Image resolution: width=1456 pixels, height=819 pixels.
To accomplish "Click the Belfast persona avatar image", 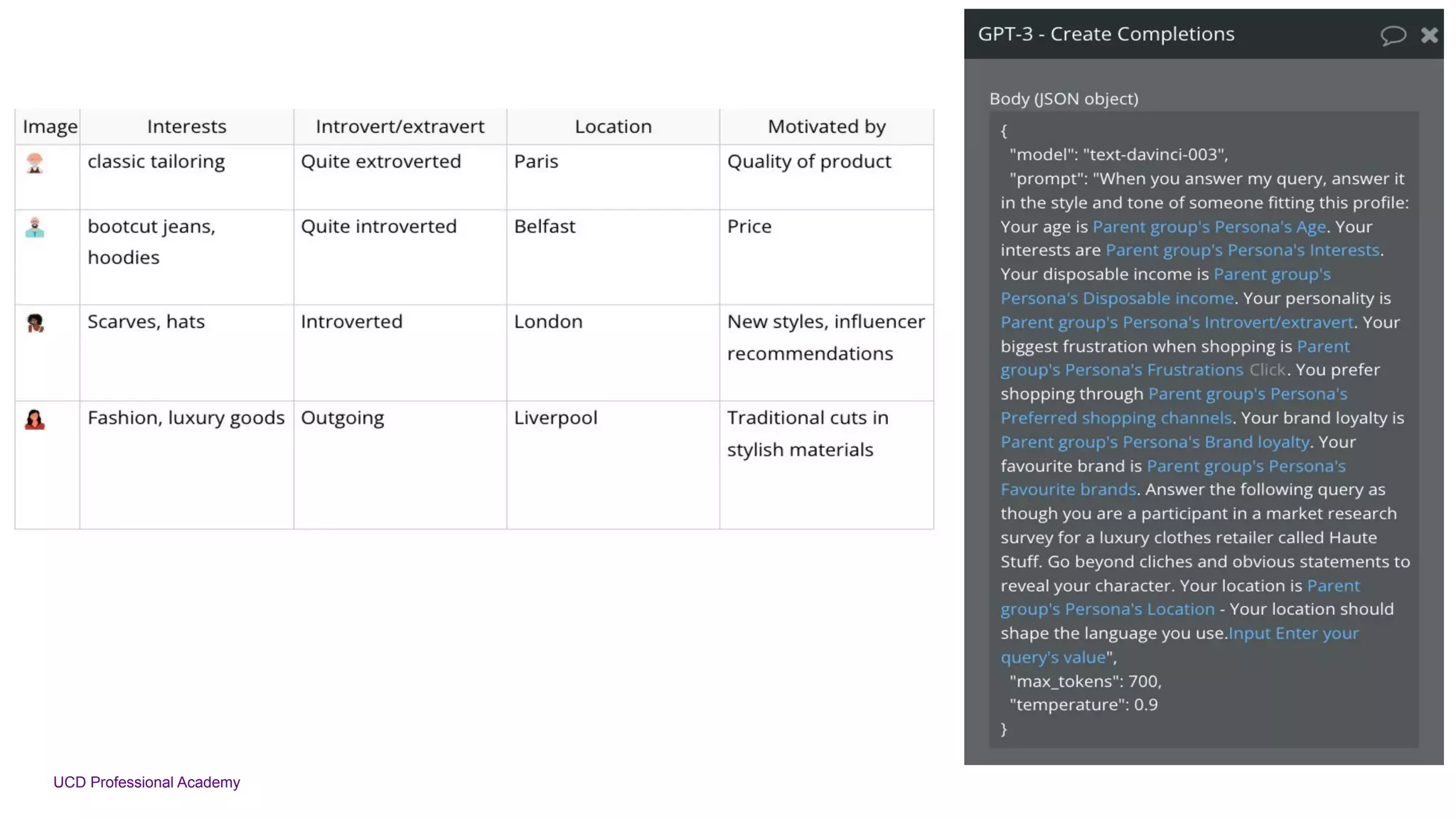I will tap(35, 227).
